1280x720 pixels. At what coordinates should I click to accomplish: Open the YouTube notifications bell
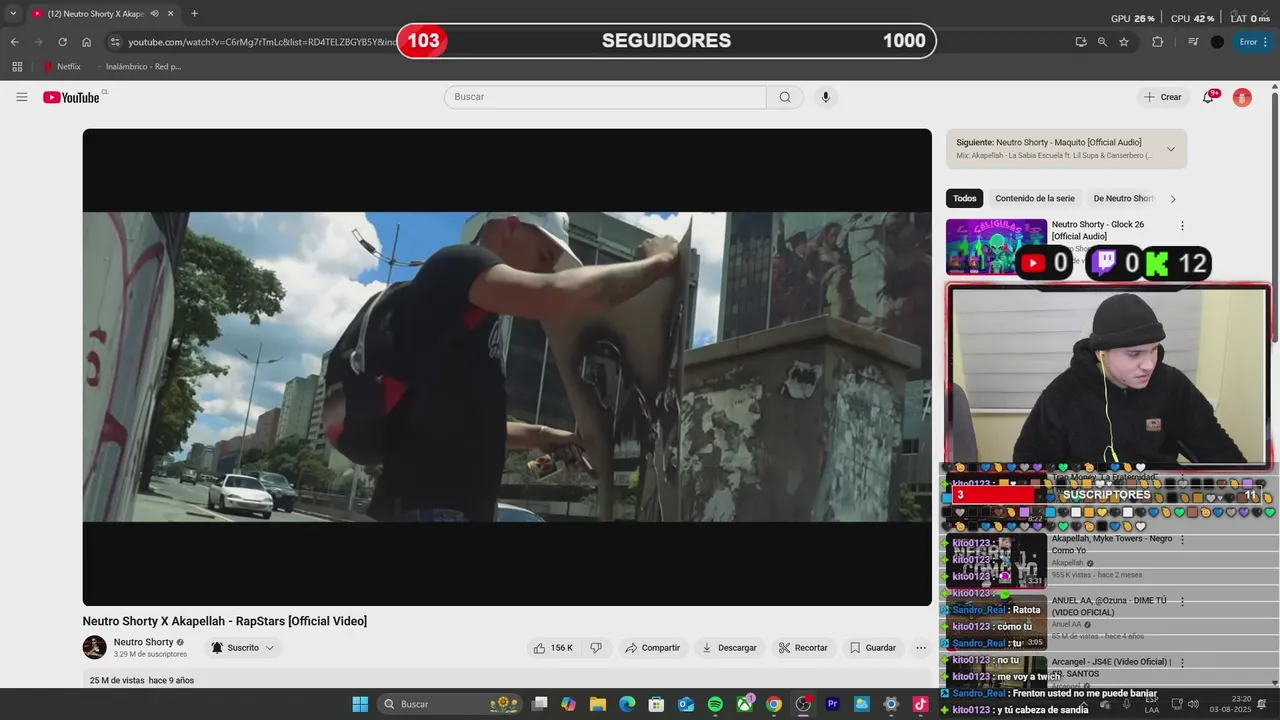(1209, 97)
